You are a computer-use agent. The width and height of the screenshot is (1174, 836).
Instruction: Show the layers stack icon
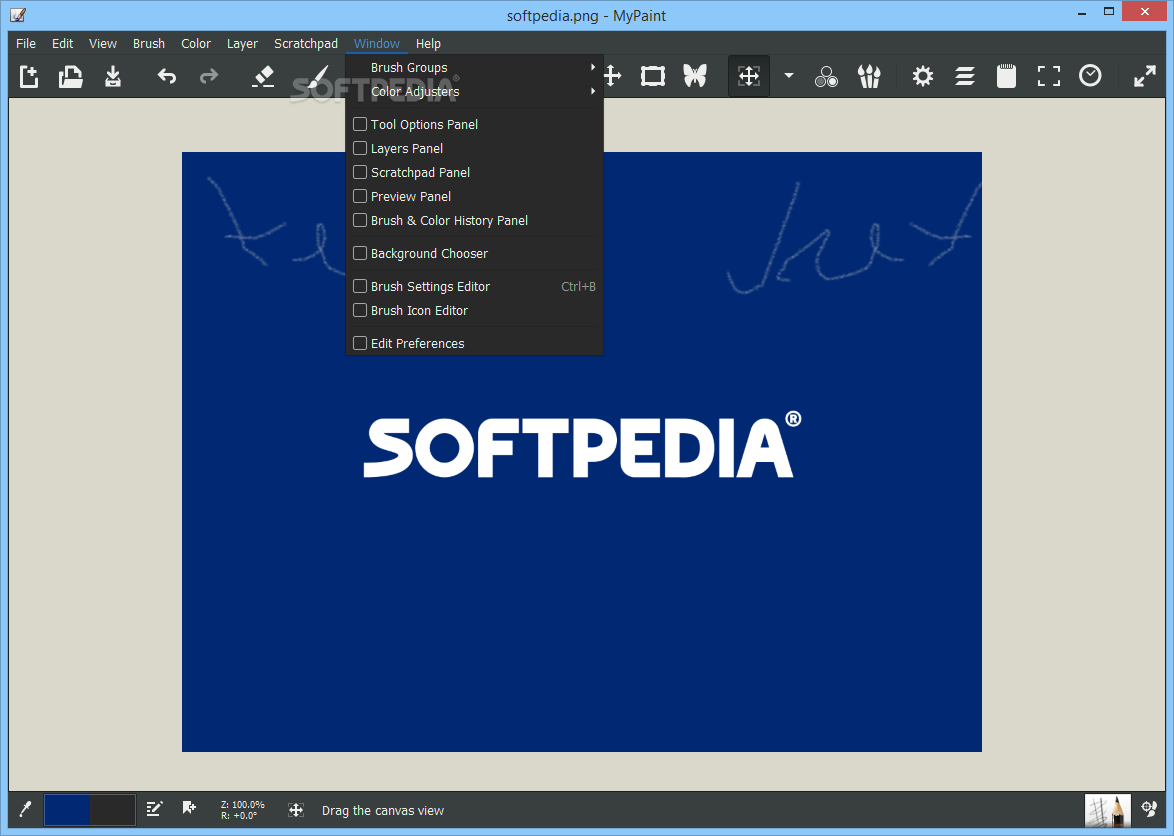(965, 76)
